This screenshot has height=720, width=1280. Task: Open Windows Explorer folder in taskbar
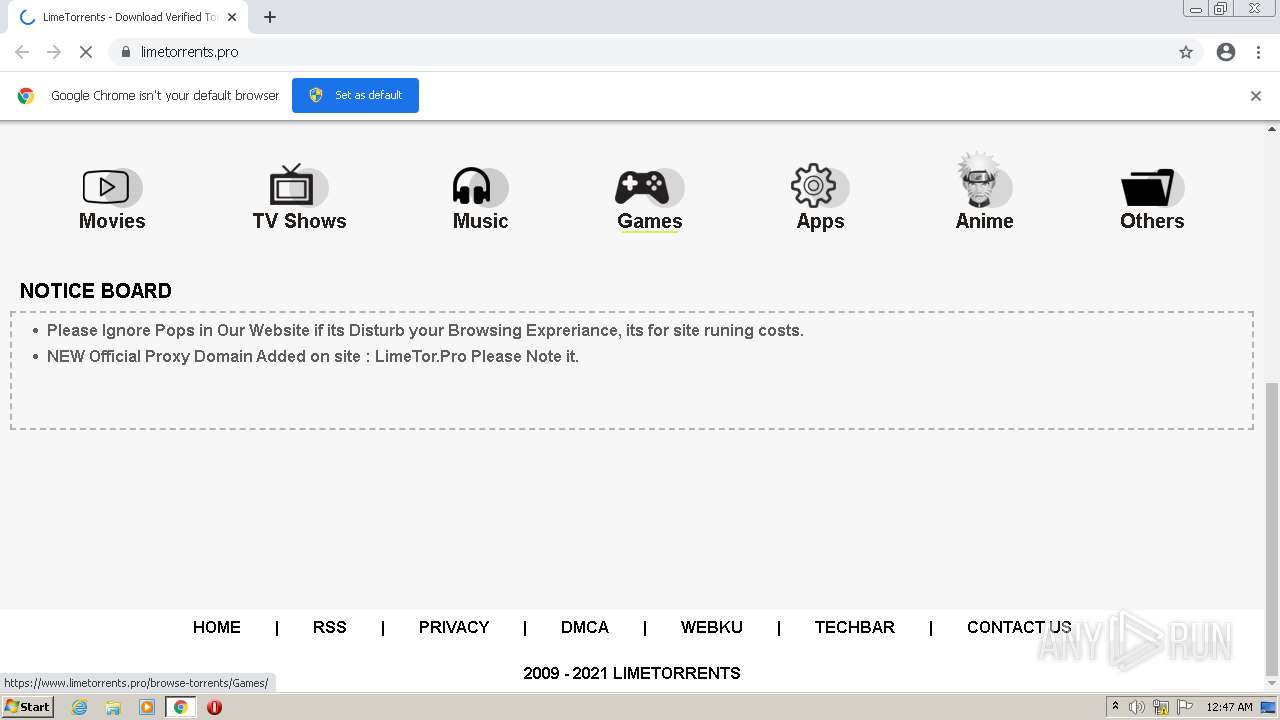(x=113, y=707)
